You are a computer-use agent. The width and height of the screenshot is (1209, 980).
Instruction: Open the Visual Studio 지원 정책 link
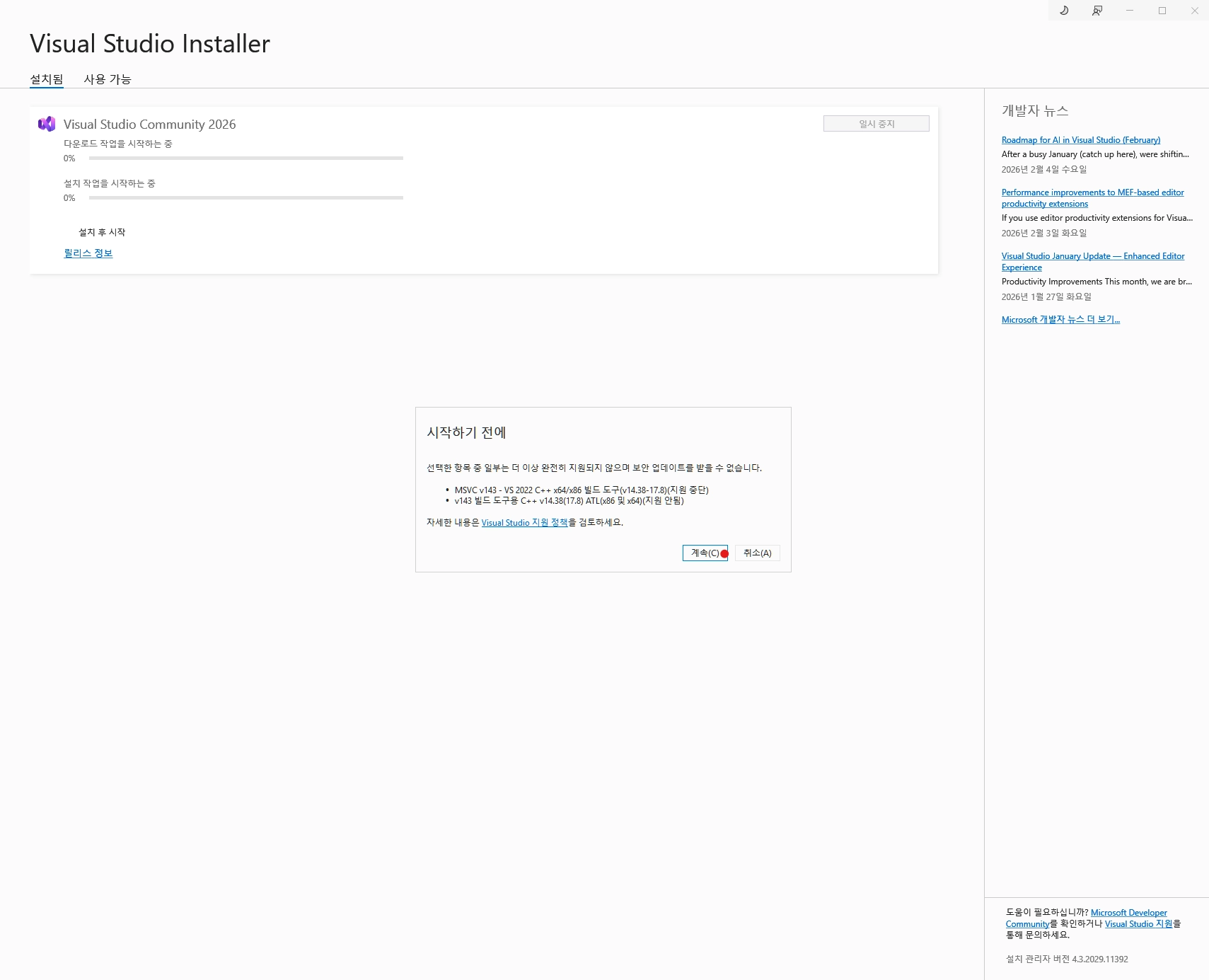coord(525,523)
